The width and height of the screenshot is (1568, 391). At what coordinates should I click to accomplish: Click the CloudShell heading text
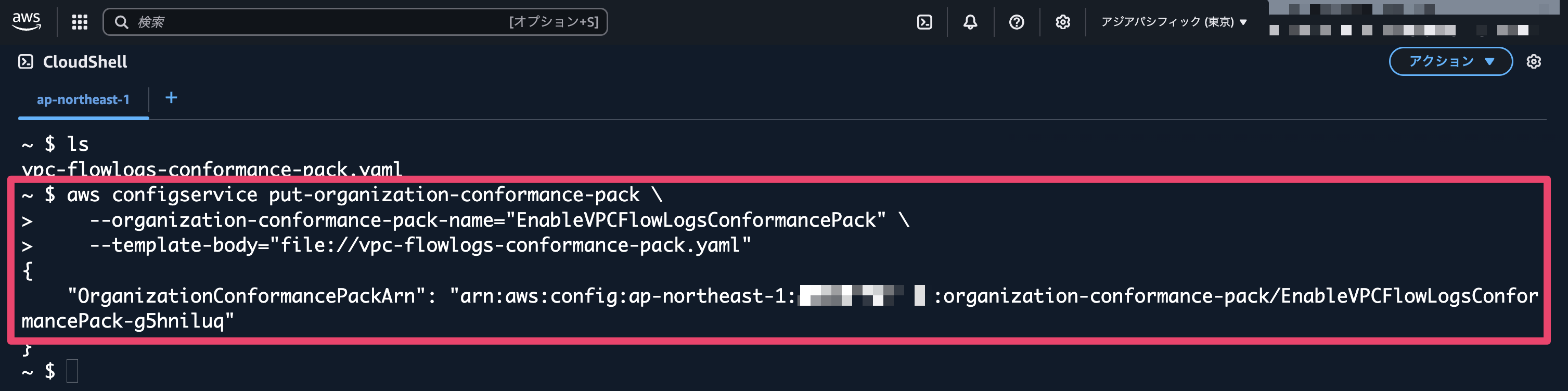(85, 61)
